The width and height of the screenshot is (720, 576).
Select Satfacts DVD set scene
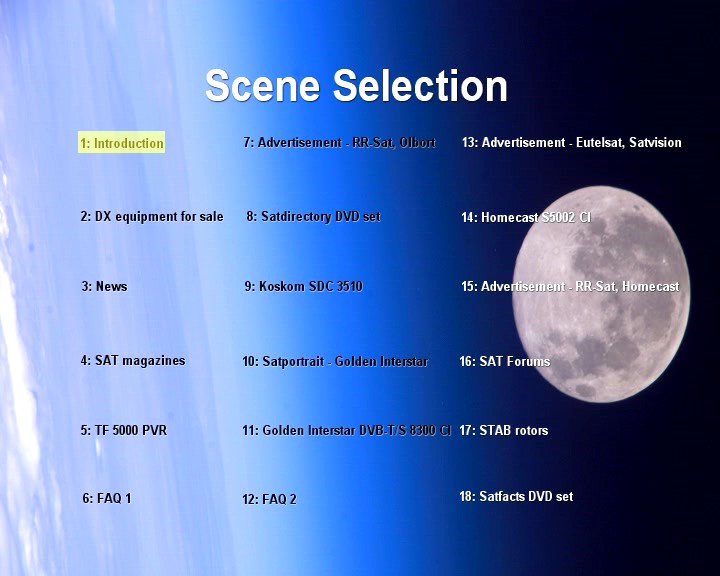[x=516, y=496]
